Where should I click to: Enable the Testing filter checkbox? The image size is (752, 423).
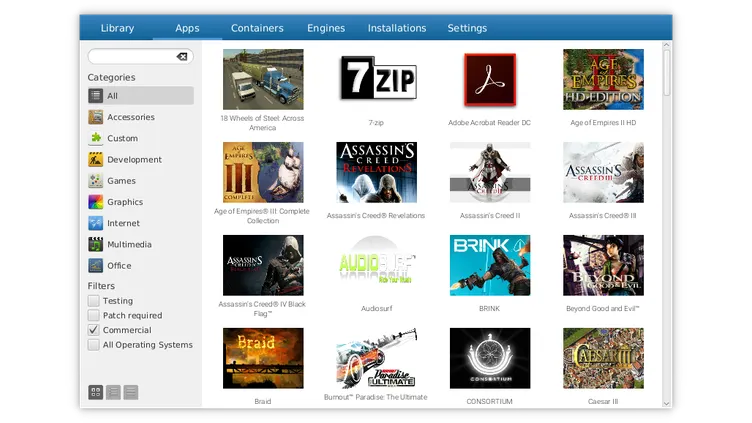[94, 301]
